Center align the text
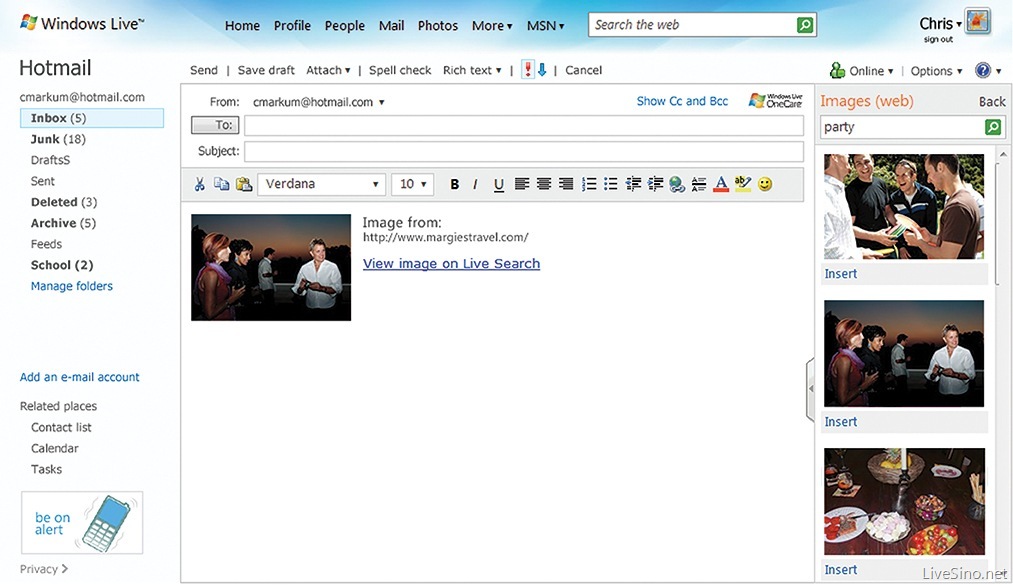Viewport: 1013px width, 585px height. 544,184
